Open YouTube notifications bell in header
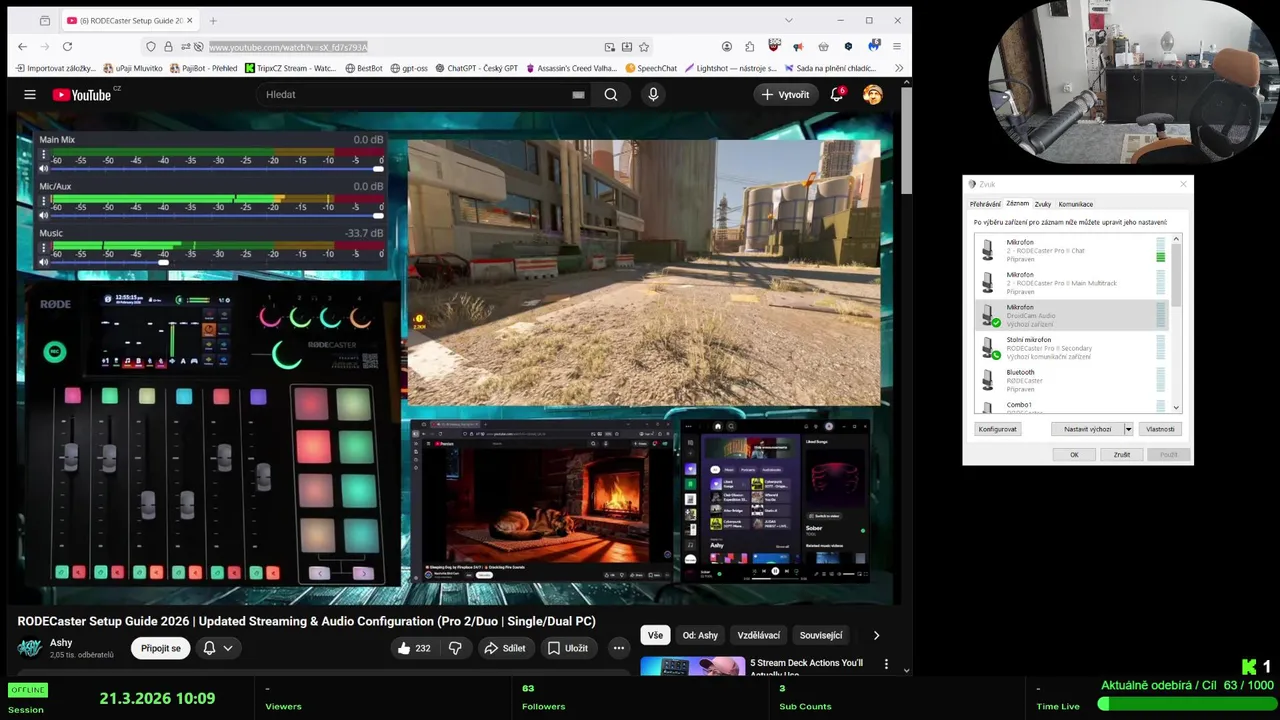Image resolution: width=1280 pixels, height=720 pixels. [837, 94]
